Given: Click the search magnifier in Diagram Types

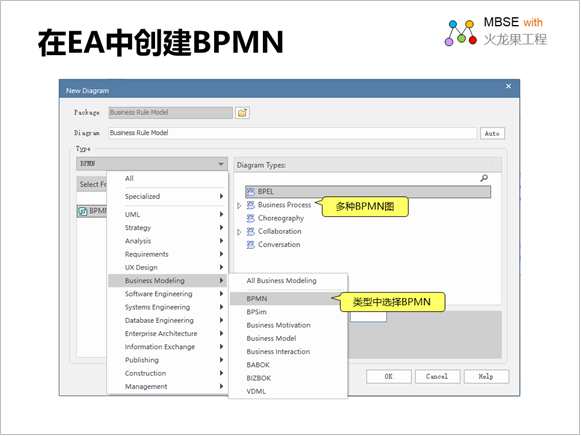Looking at the screenshot, I should [x=484, y=178].
